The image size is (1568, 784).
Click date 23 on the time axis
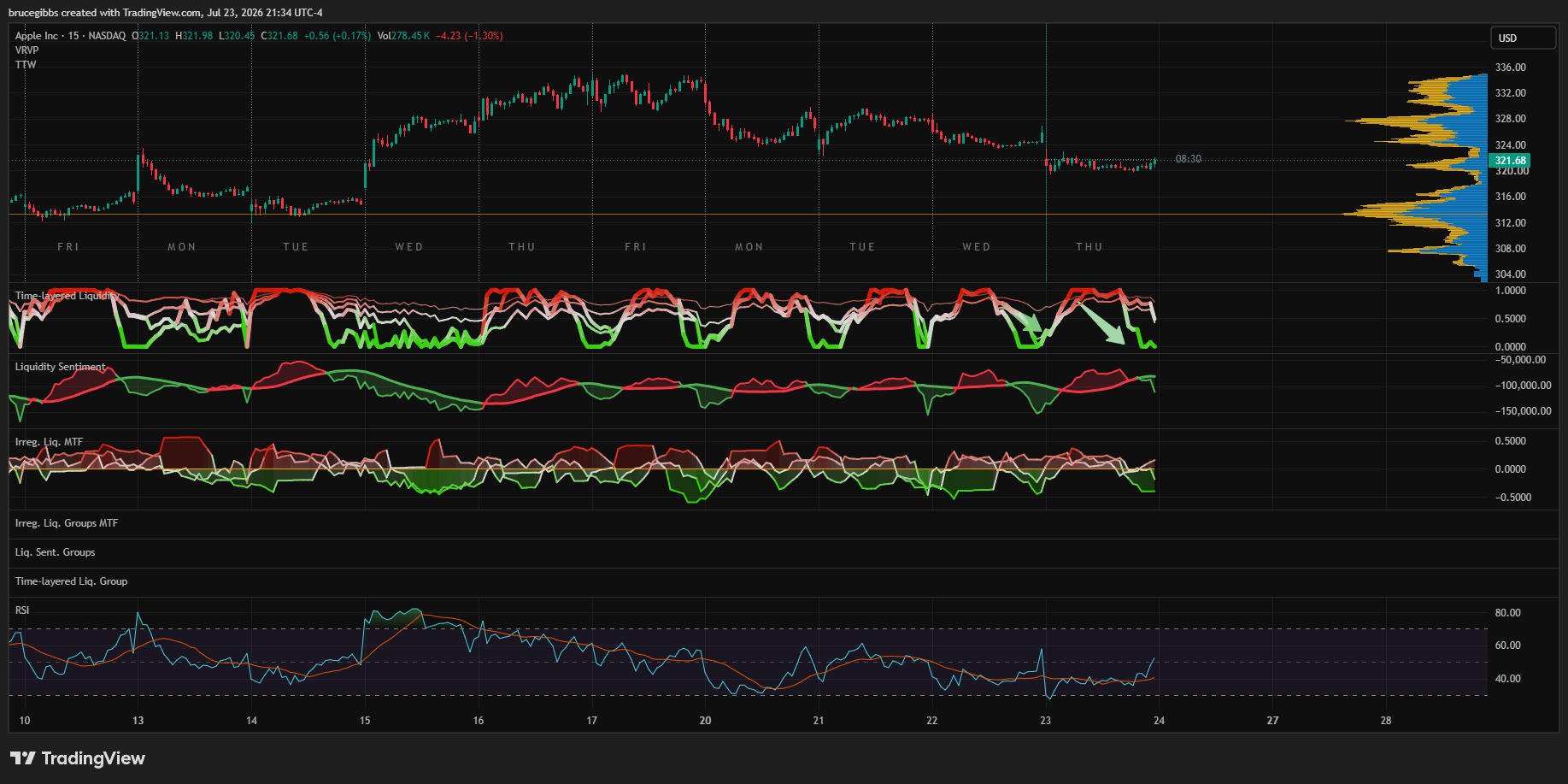(1045, 721)
